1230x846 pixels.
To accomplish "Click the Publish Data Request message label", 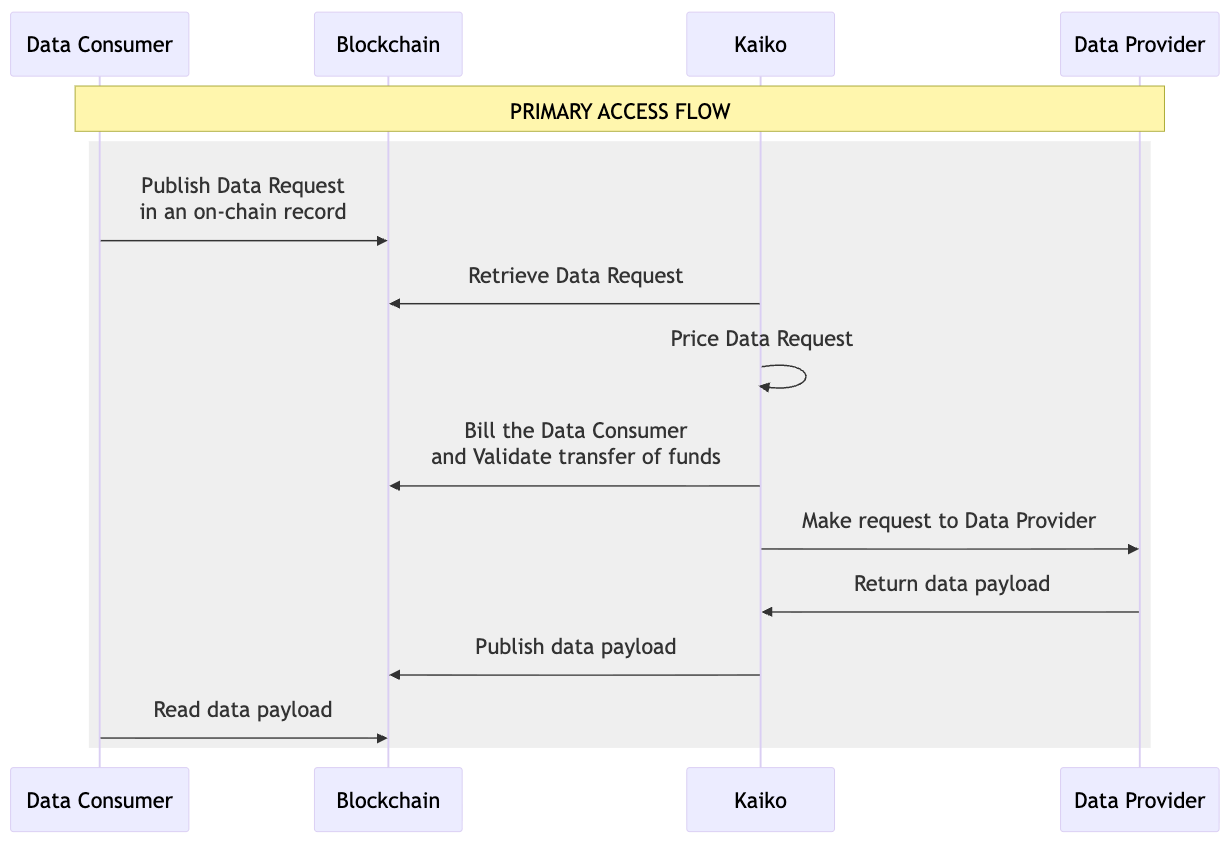I will pos(243,198).
